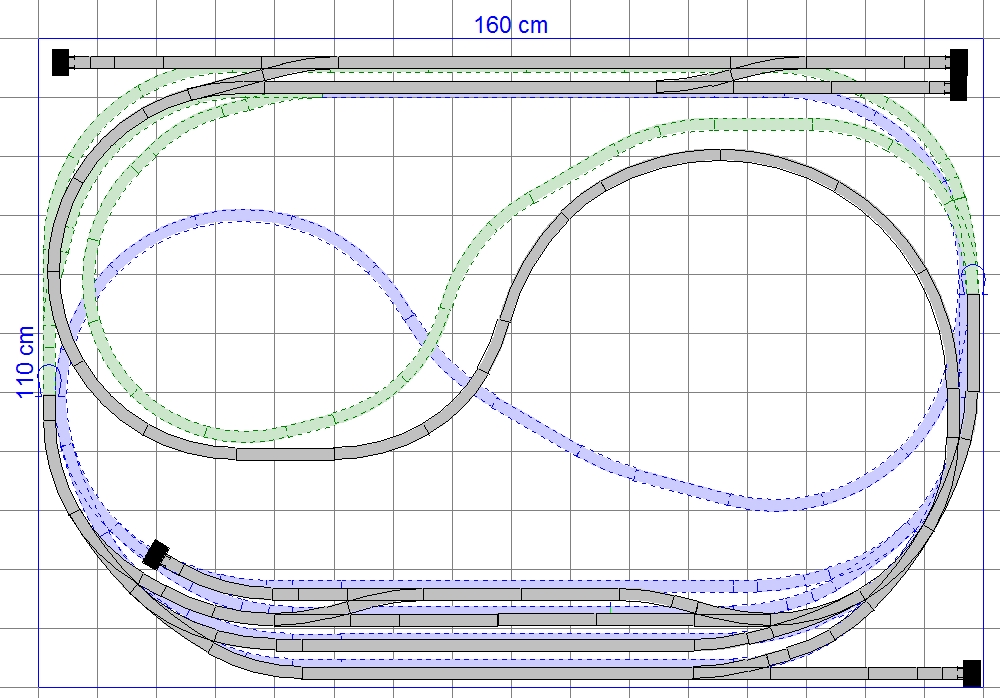Click the top of the large gray loop

718,155
